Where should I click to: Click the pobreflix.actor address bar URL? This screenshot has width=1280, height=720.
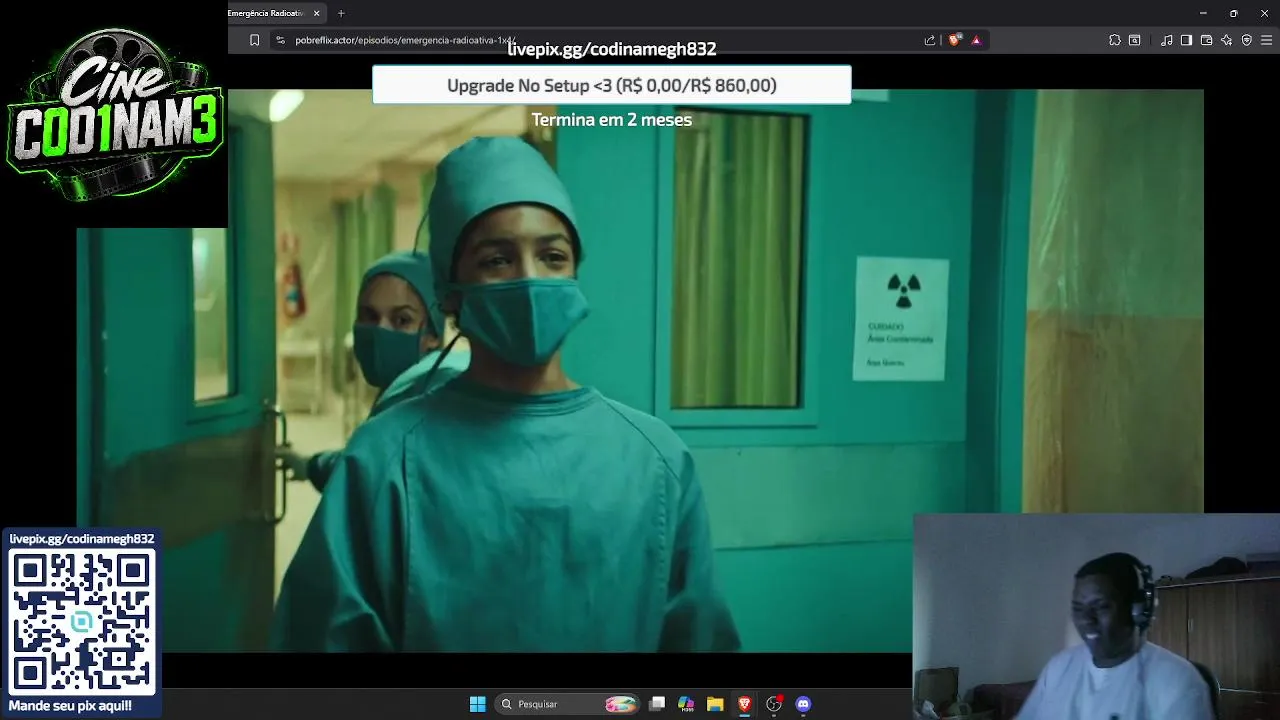[405, 40]
